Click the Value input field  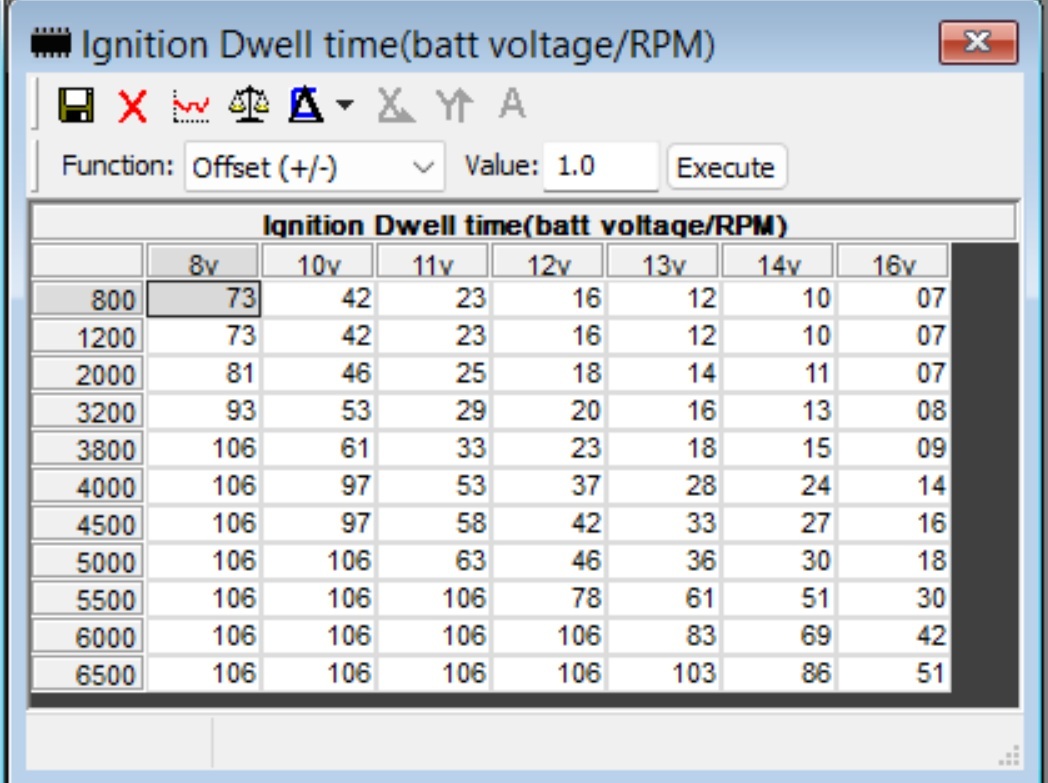[601, 167]
